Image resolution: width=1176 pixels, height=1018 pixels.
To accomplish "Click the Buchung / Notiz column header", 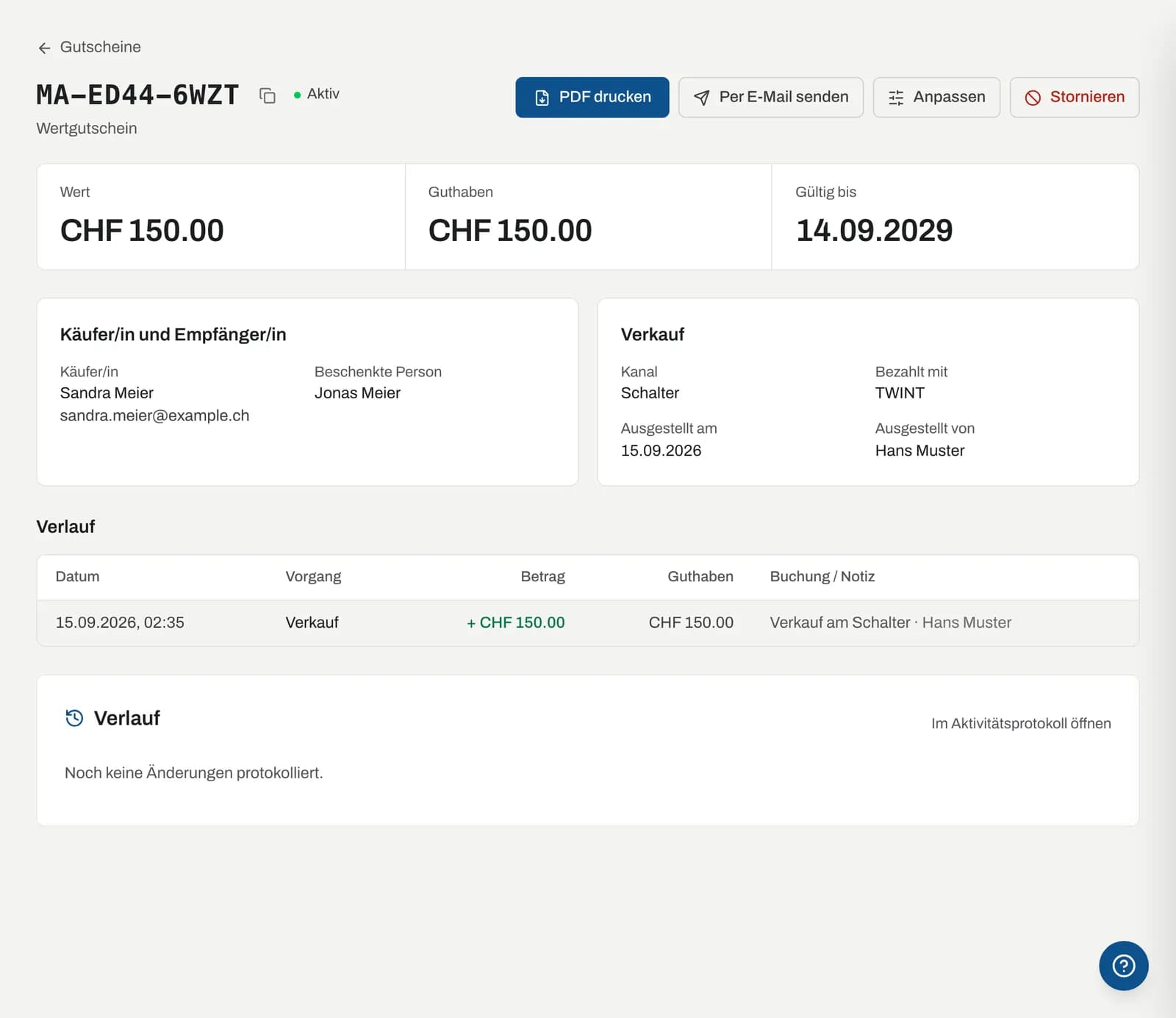I will [822, 576].
